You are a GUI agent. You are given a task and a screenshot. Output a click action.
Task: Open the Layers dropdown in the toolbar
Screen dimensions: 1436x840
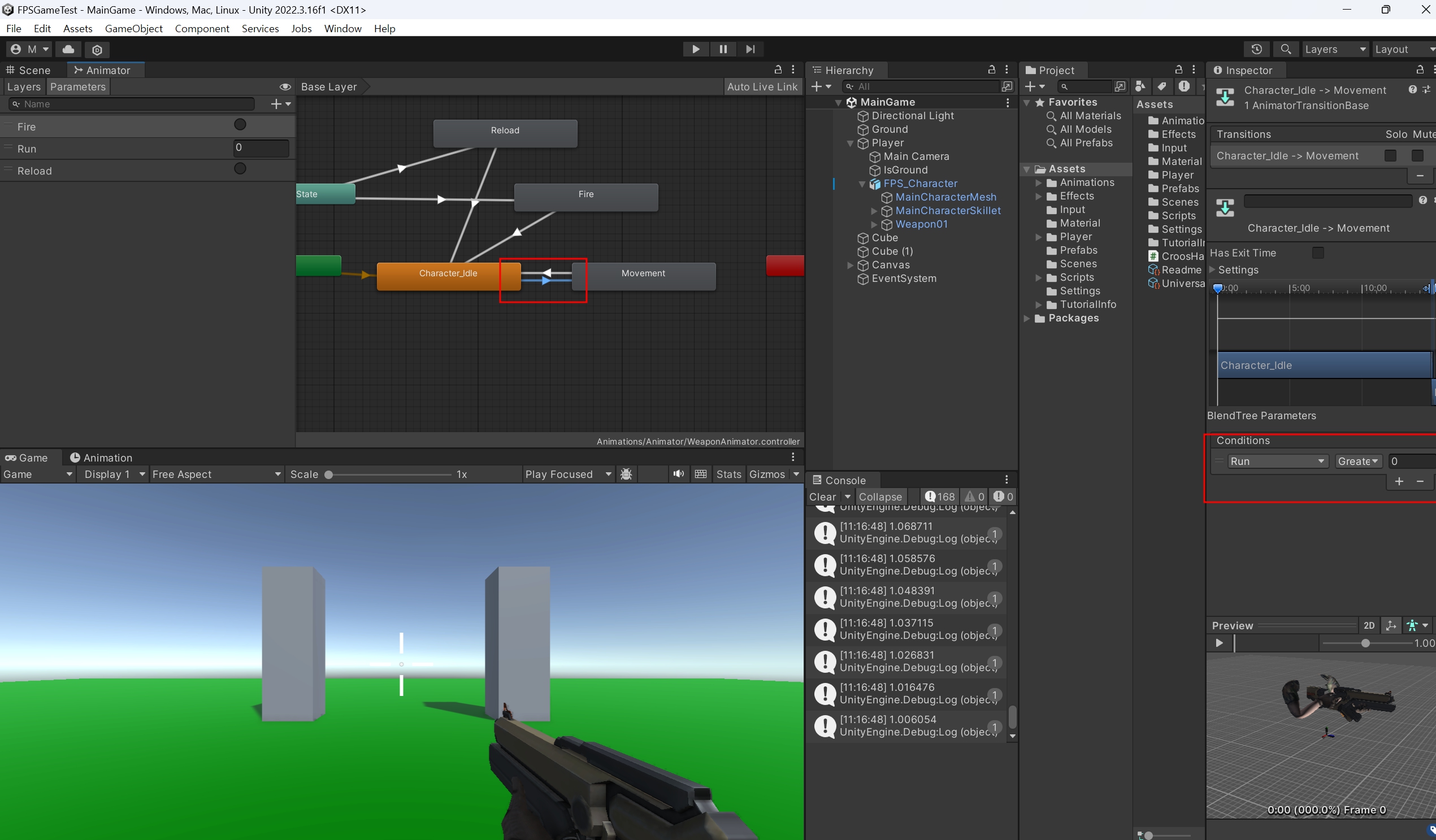[1335, 49]
